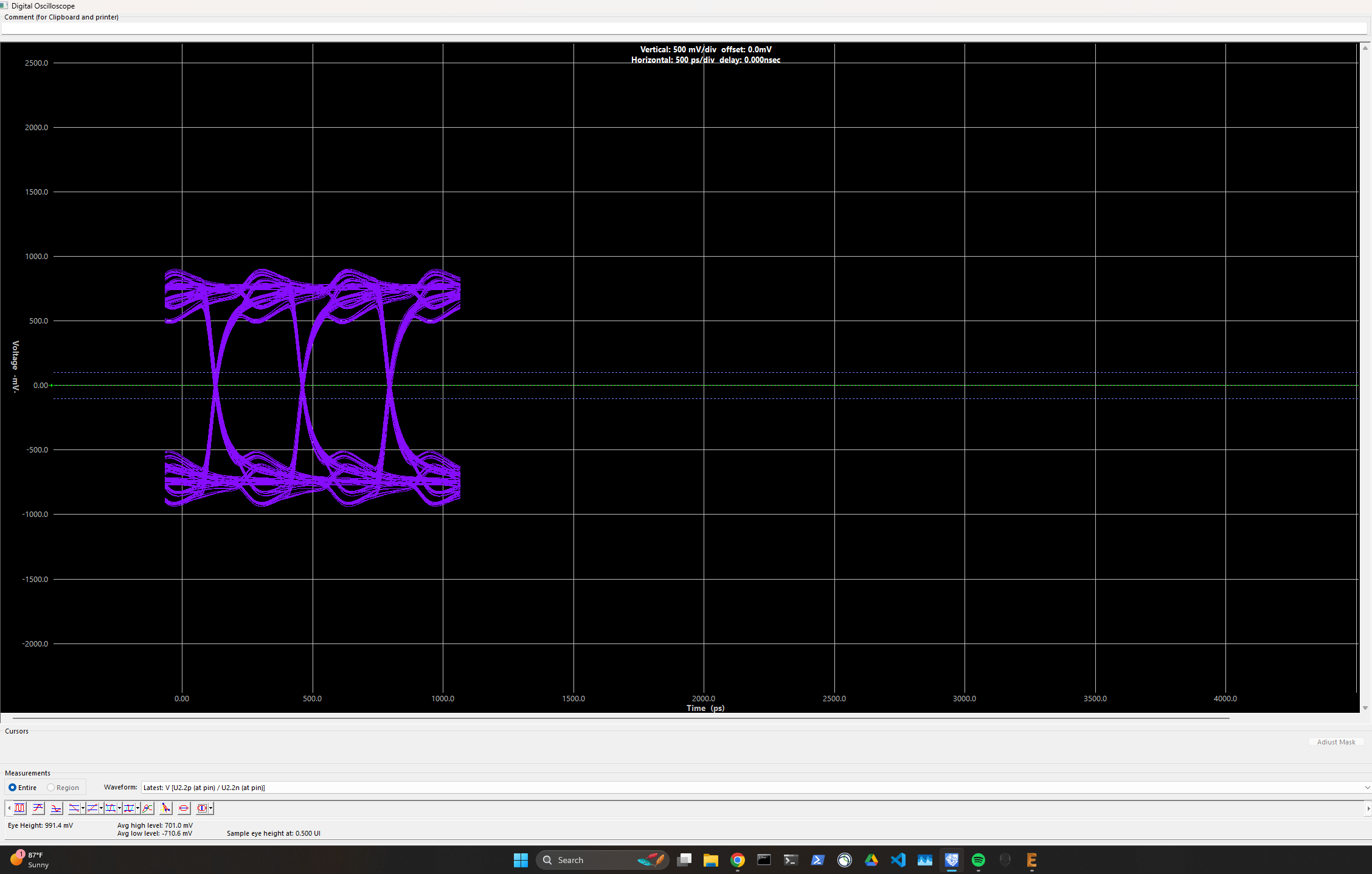
Task: Click the overshoot measurement icon
Action: click(38, 808)
